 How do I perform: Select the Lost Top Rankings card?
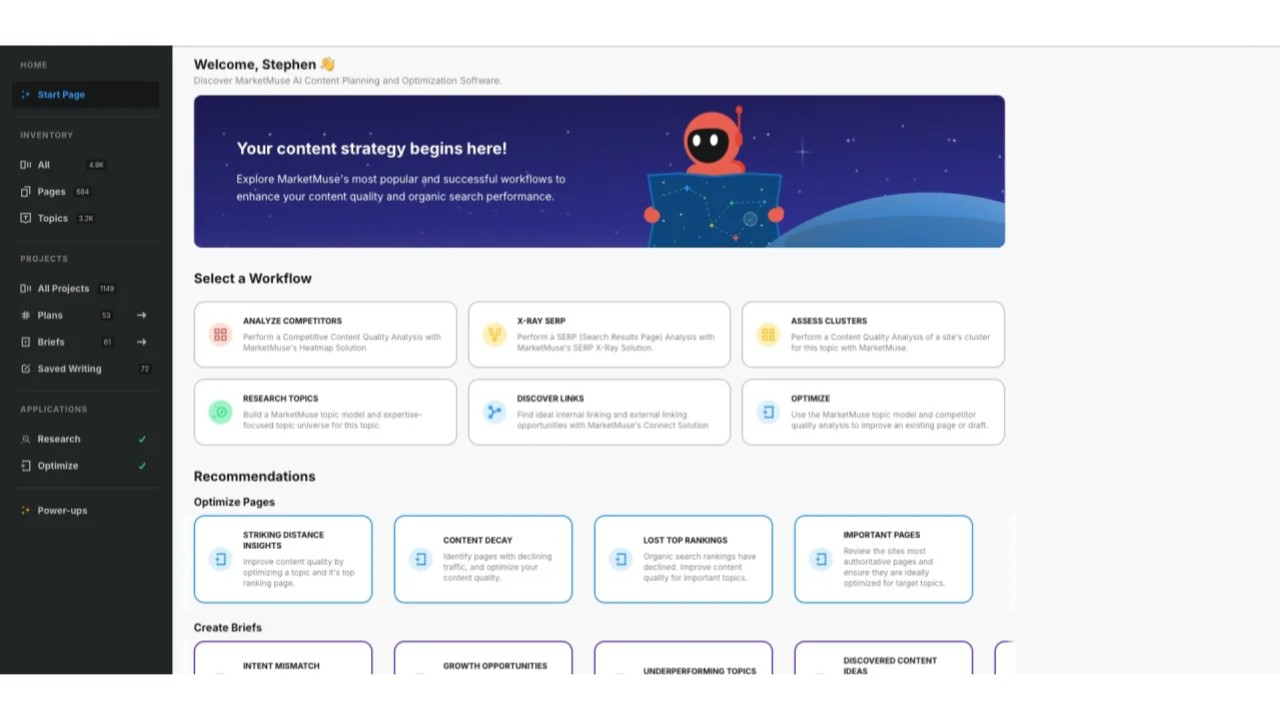point(683,559)
